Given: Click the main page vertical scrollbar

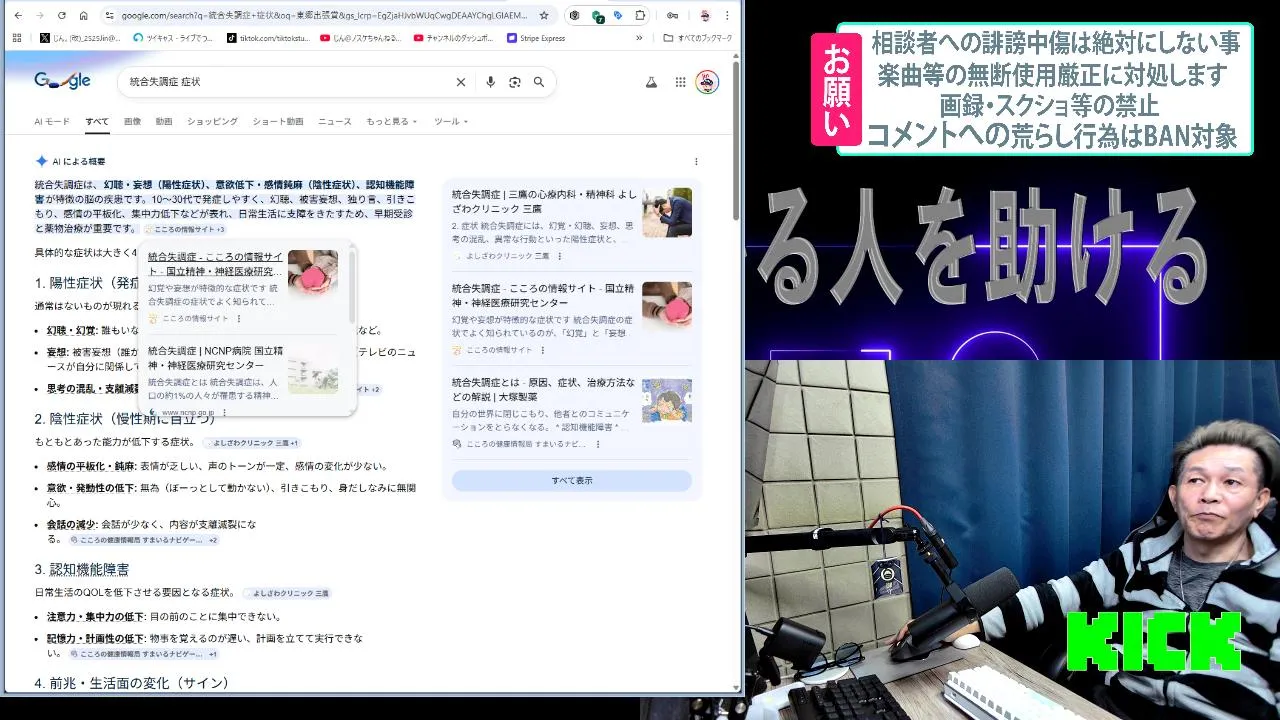Looking at the screenshot, I should coord(737,140).
